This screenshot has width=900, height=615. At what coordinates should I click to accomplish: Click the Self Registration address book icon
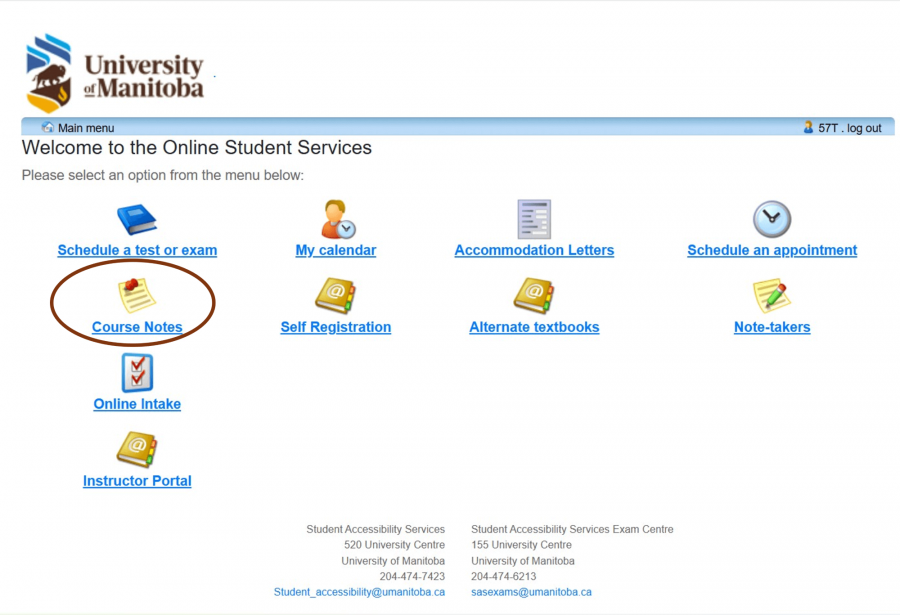click(x=335, y=296)
